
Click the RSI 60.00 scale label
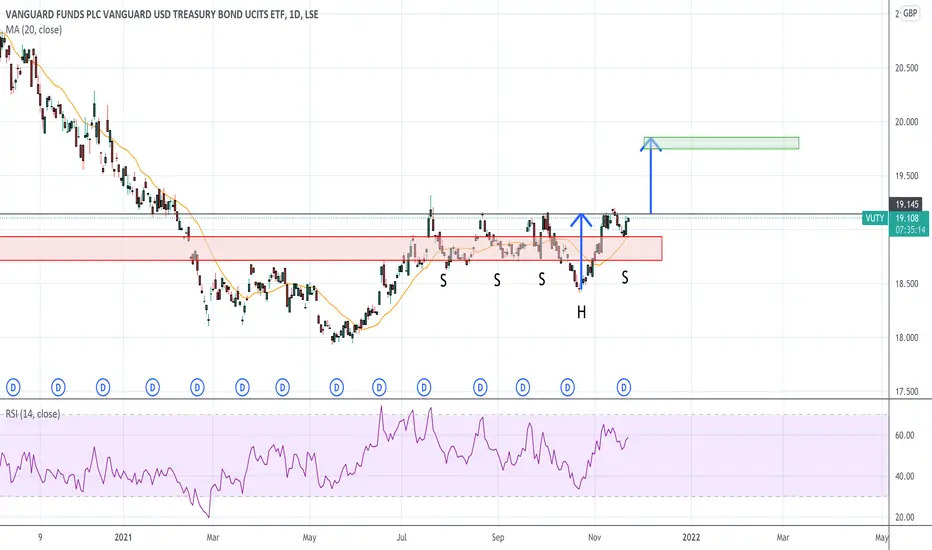point(905,435)
